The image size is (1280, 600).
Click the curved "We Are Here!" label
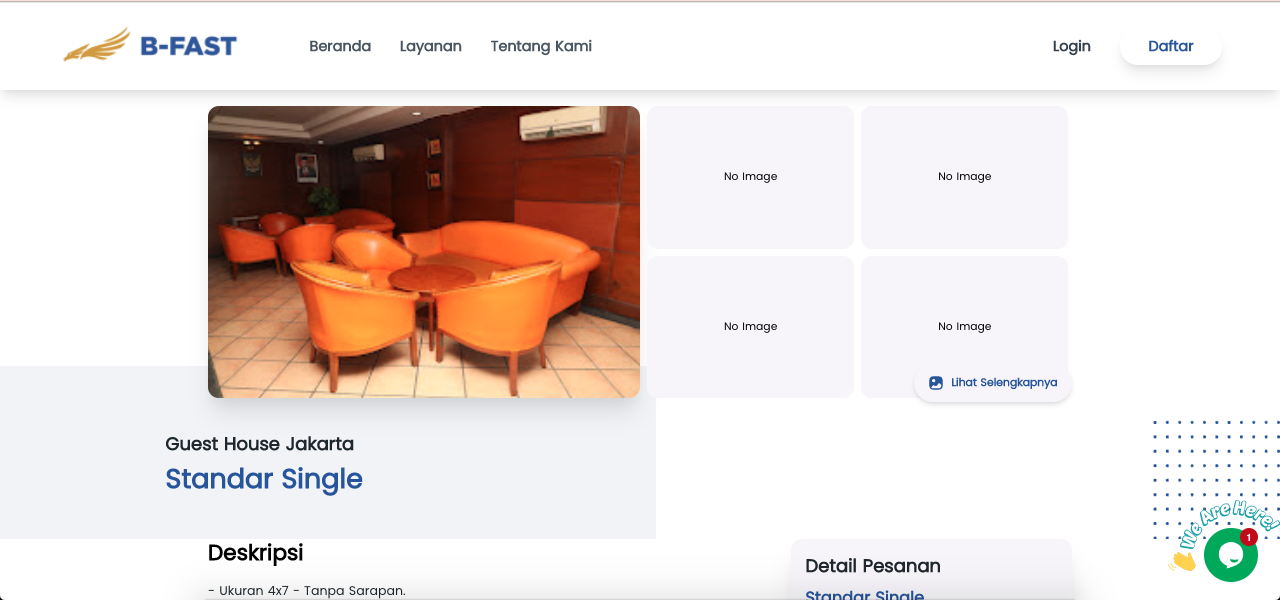[x=1228, y=522]
